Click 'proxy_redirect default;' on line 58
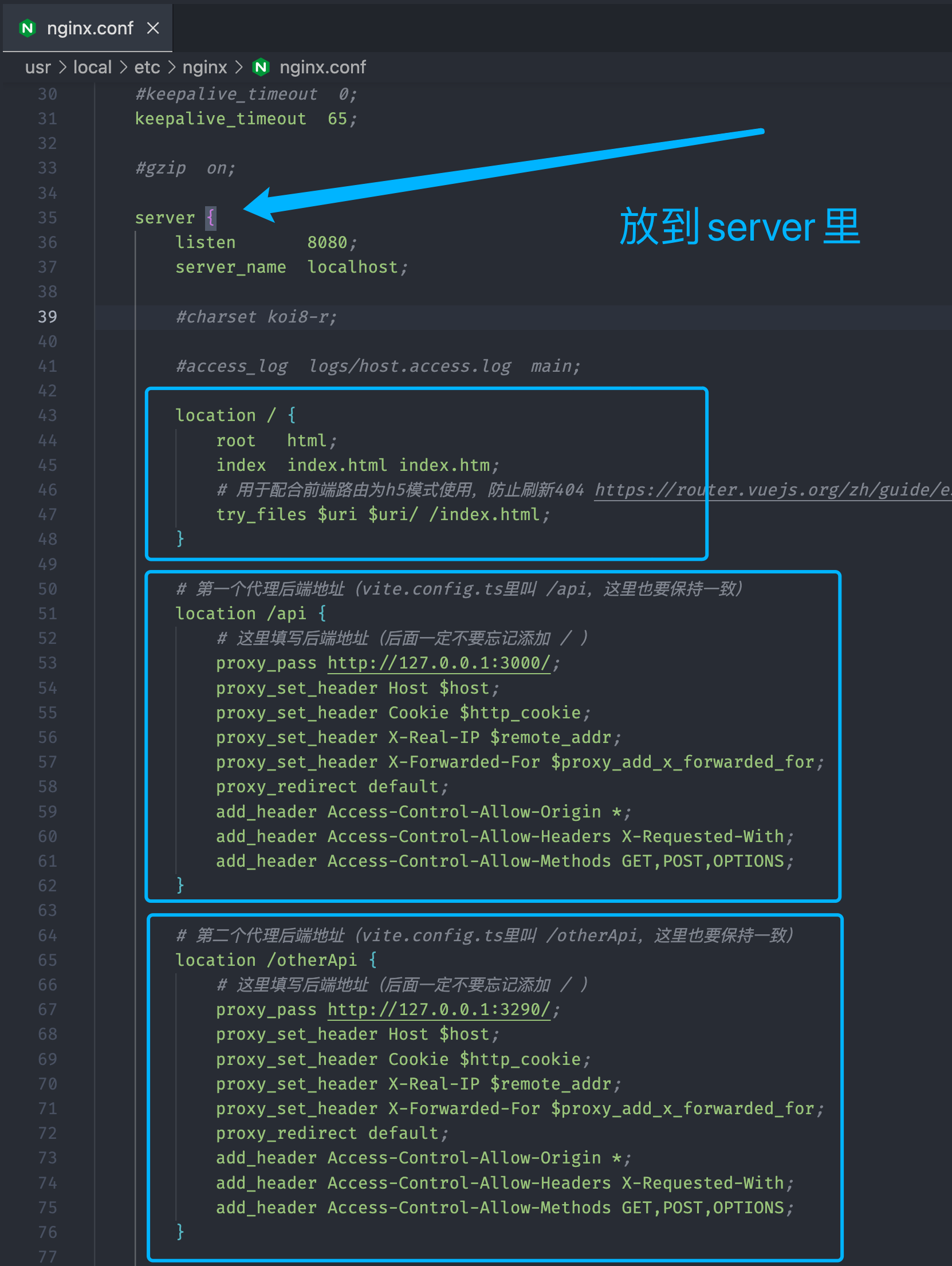952x1266 pixels. (332, 787)
